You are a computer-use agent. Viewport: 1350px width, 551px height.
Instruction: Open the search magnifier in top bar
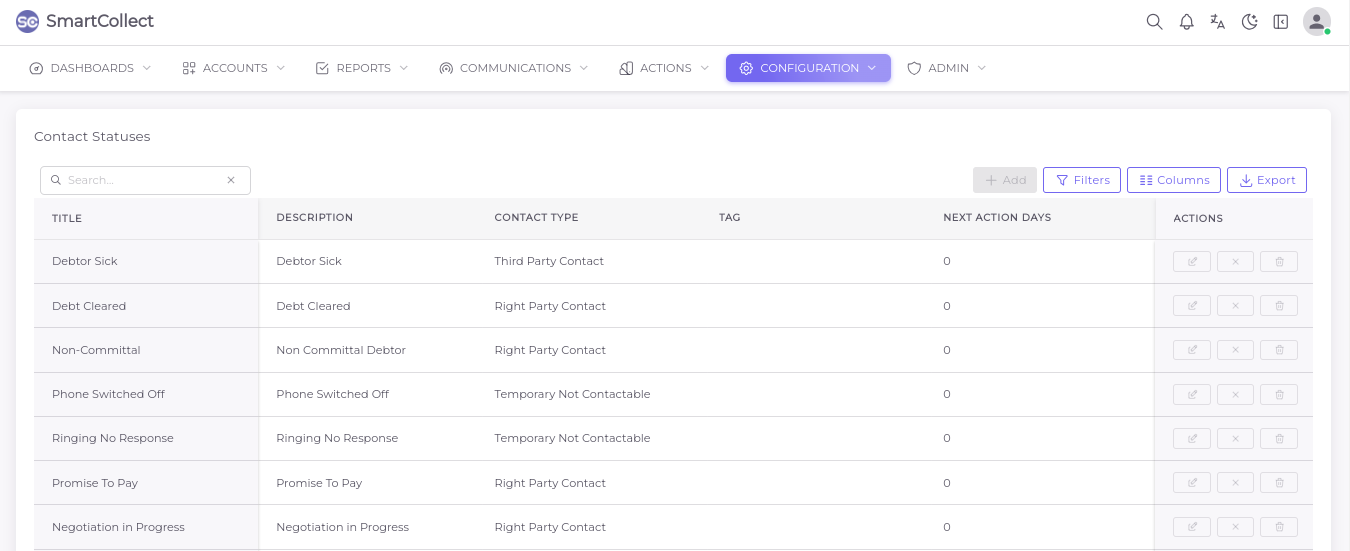click(1154, 22)
